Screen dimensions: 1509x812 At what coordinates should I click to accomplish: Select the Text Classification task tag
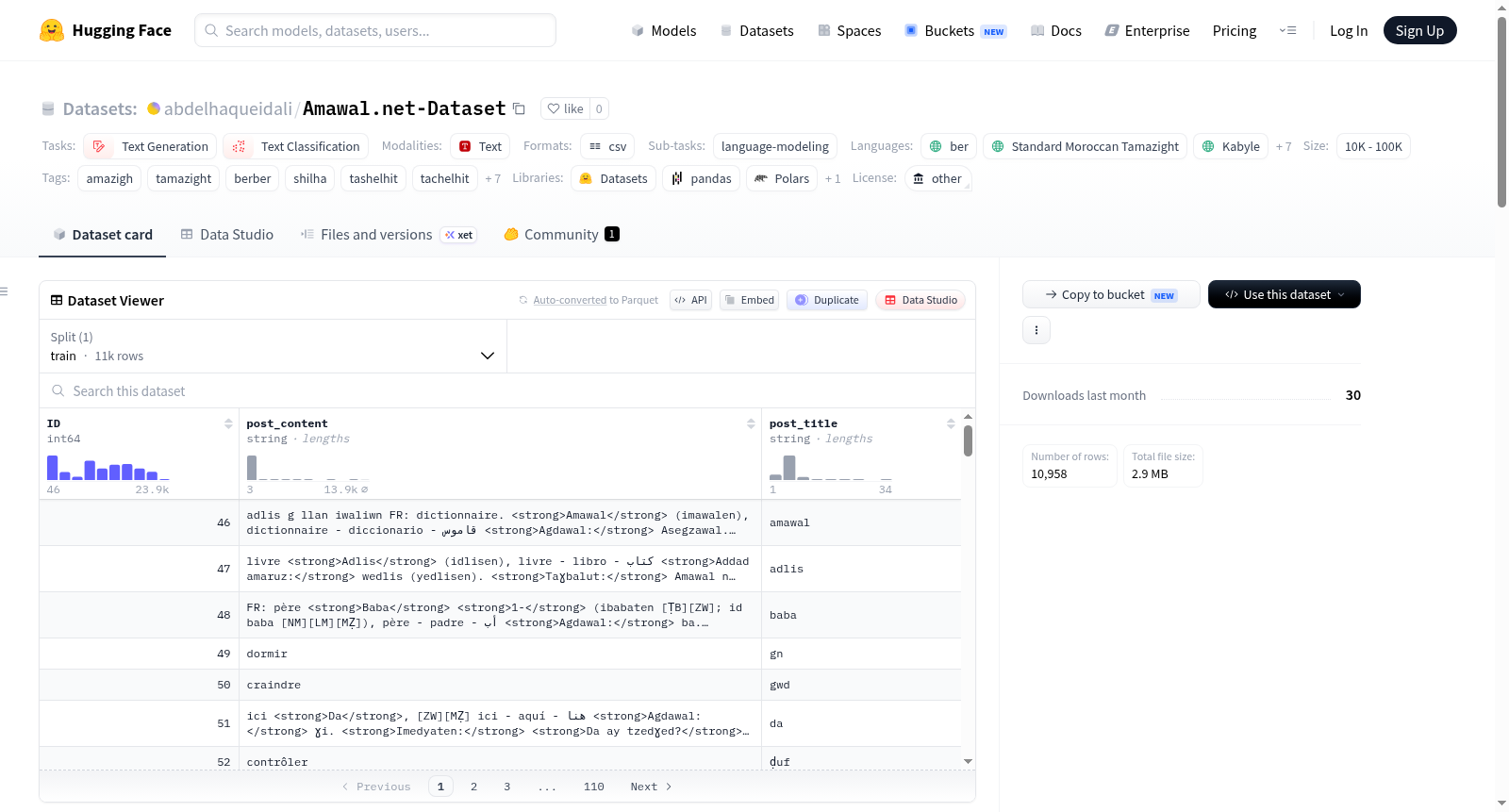click(296, 146)
